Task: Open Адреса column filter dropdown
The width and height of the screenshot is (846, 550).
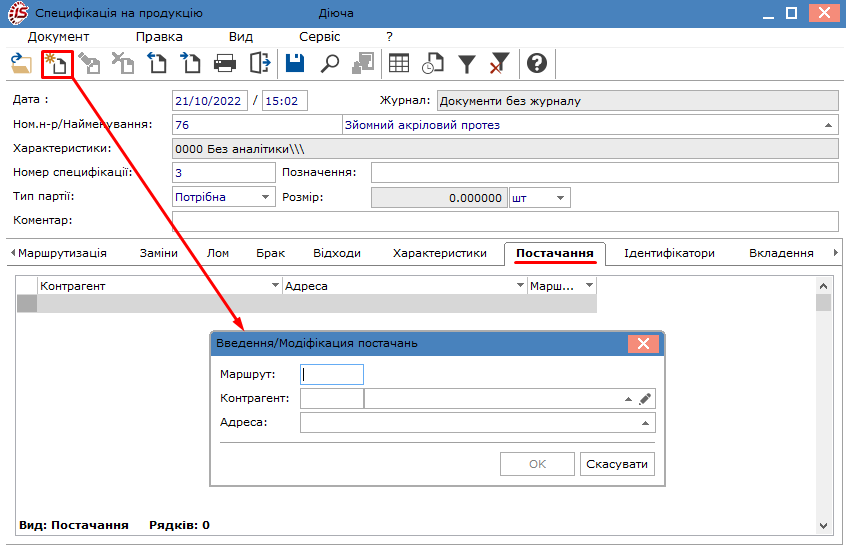Action: 520,286
